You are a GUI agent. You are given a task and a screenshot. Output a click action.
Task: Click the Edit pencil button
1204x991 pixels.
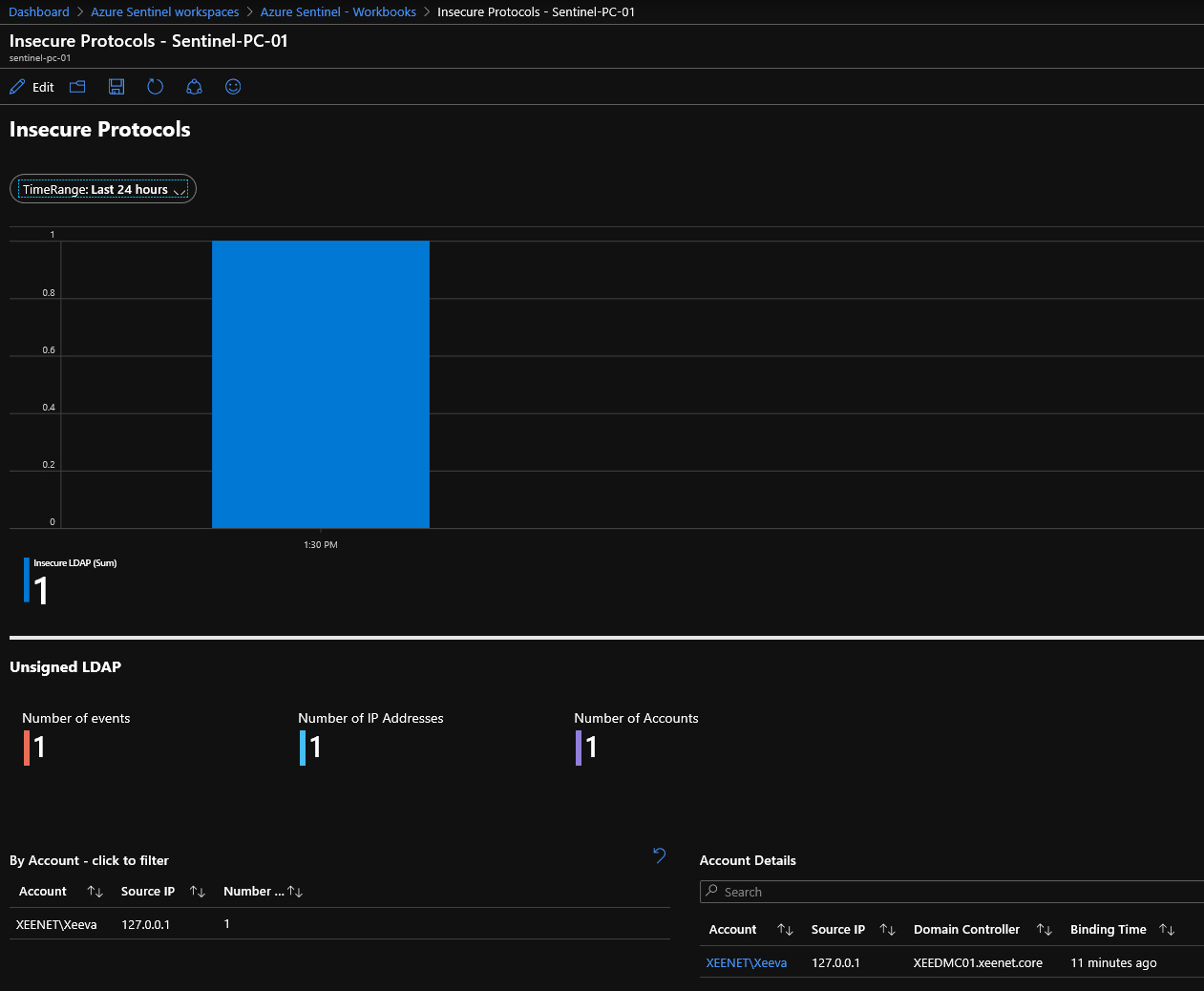click(32, 87)
